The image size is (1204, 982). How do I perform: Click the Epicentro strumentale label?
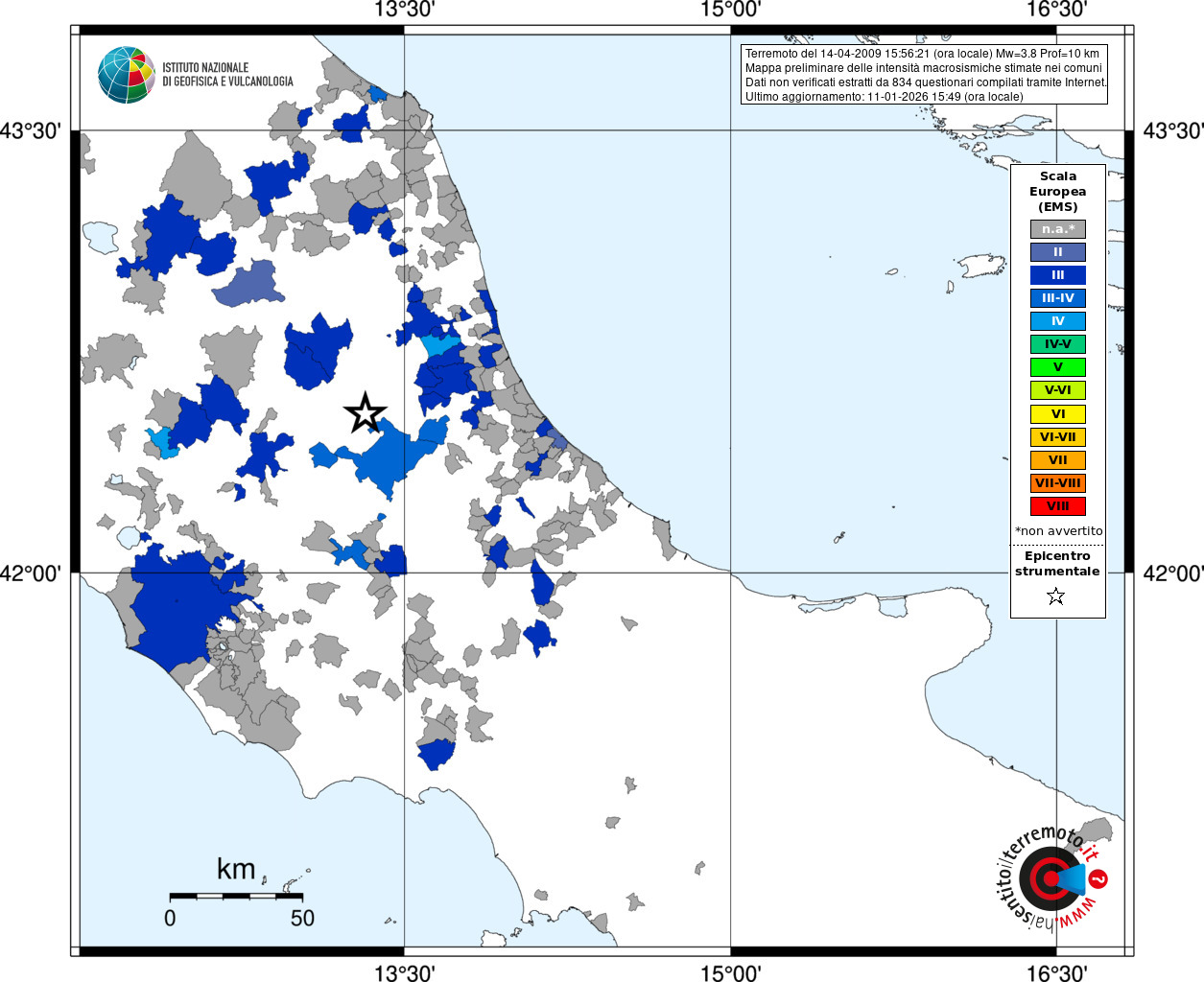pyautogui.click(x=1057, y=564)
